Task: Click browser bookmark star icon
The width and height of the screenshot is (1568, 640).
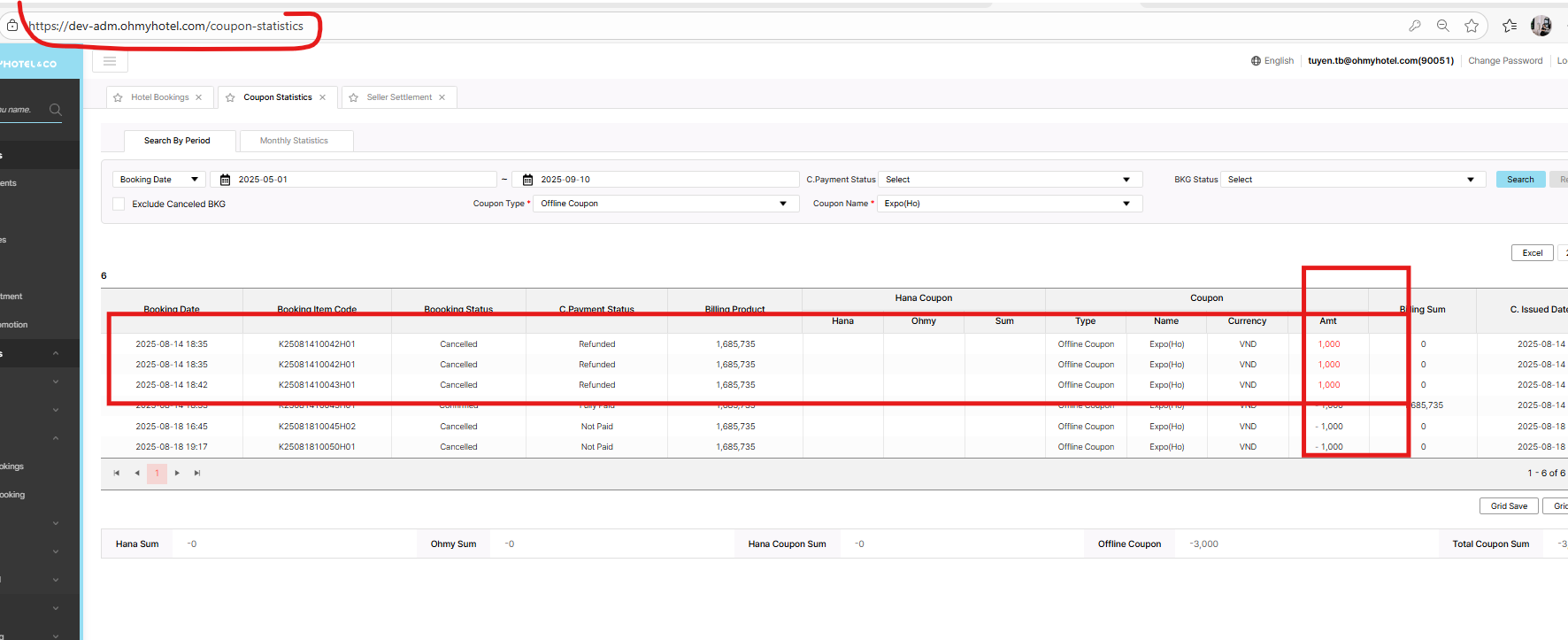Action: (x=1472, y=26)
